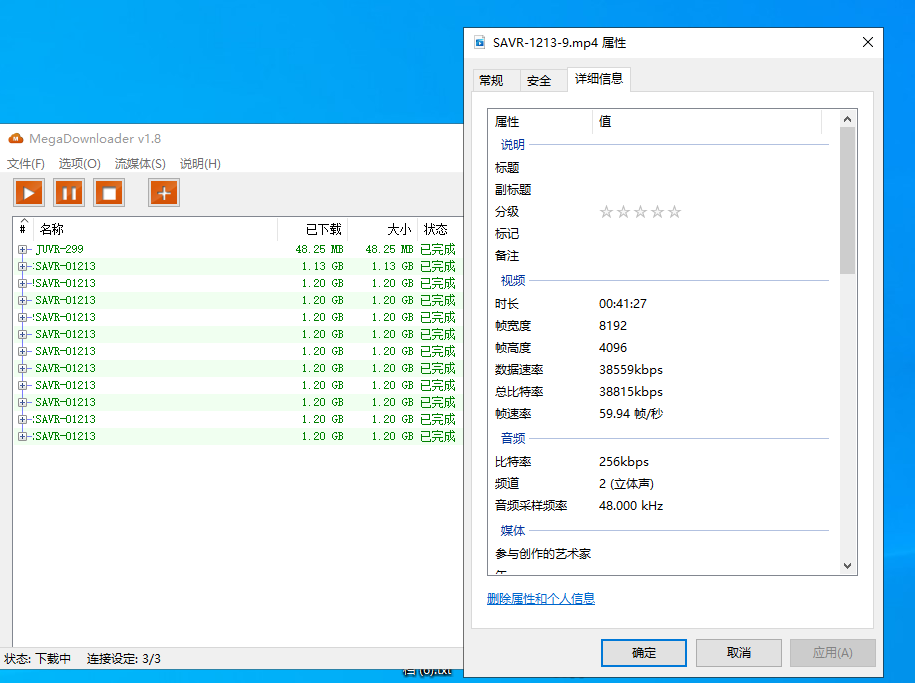Open the 文件(F) menu in MegaDownloader
The image size is (915, 683).
tap(26, 163)
